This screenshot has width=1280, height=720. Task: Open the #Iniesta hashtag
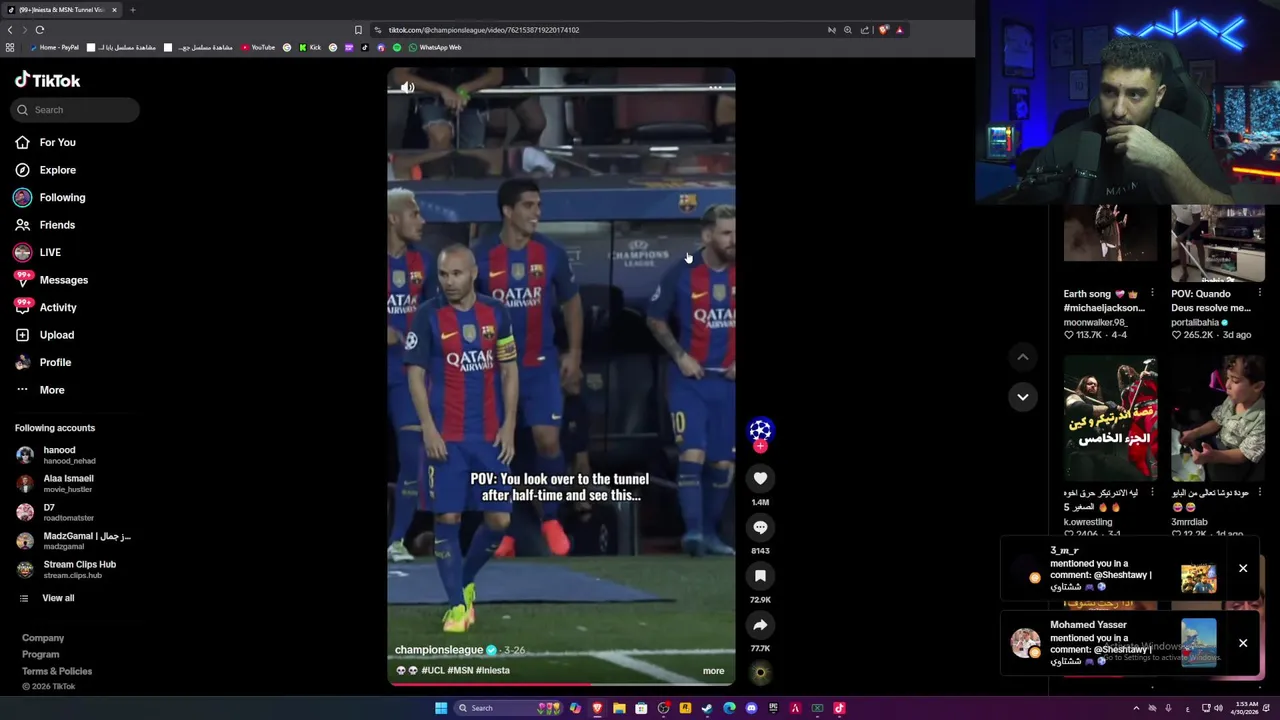pyautogui.click(x=493, y=671)
